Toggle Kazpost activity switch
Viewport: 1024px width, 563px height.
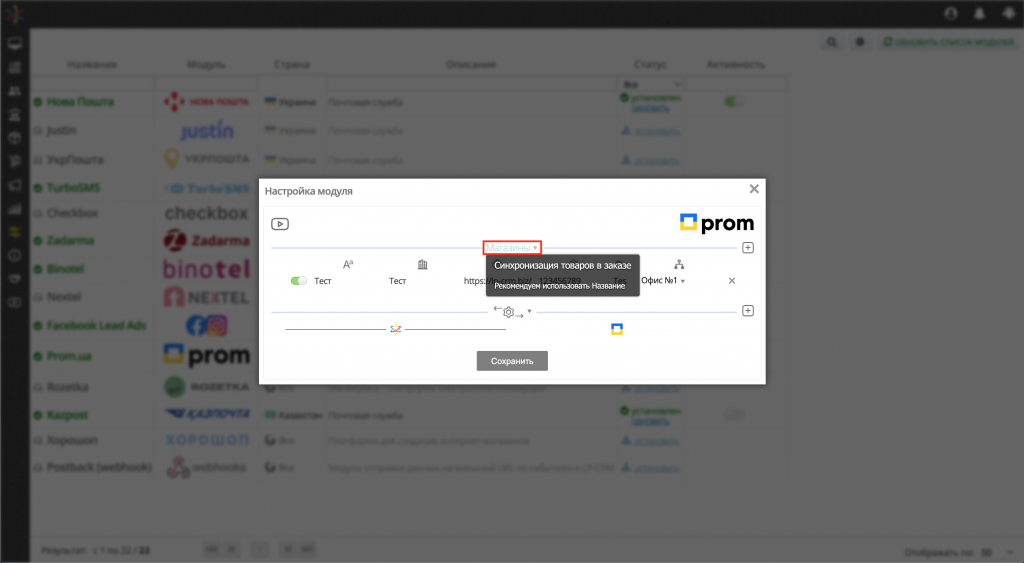pos(734,415)
